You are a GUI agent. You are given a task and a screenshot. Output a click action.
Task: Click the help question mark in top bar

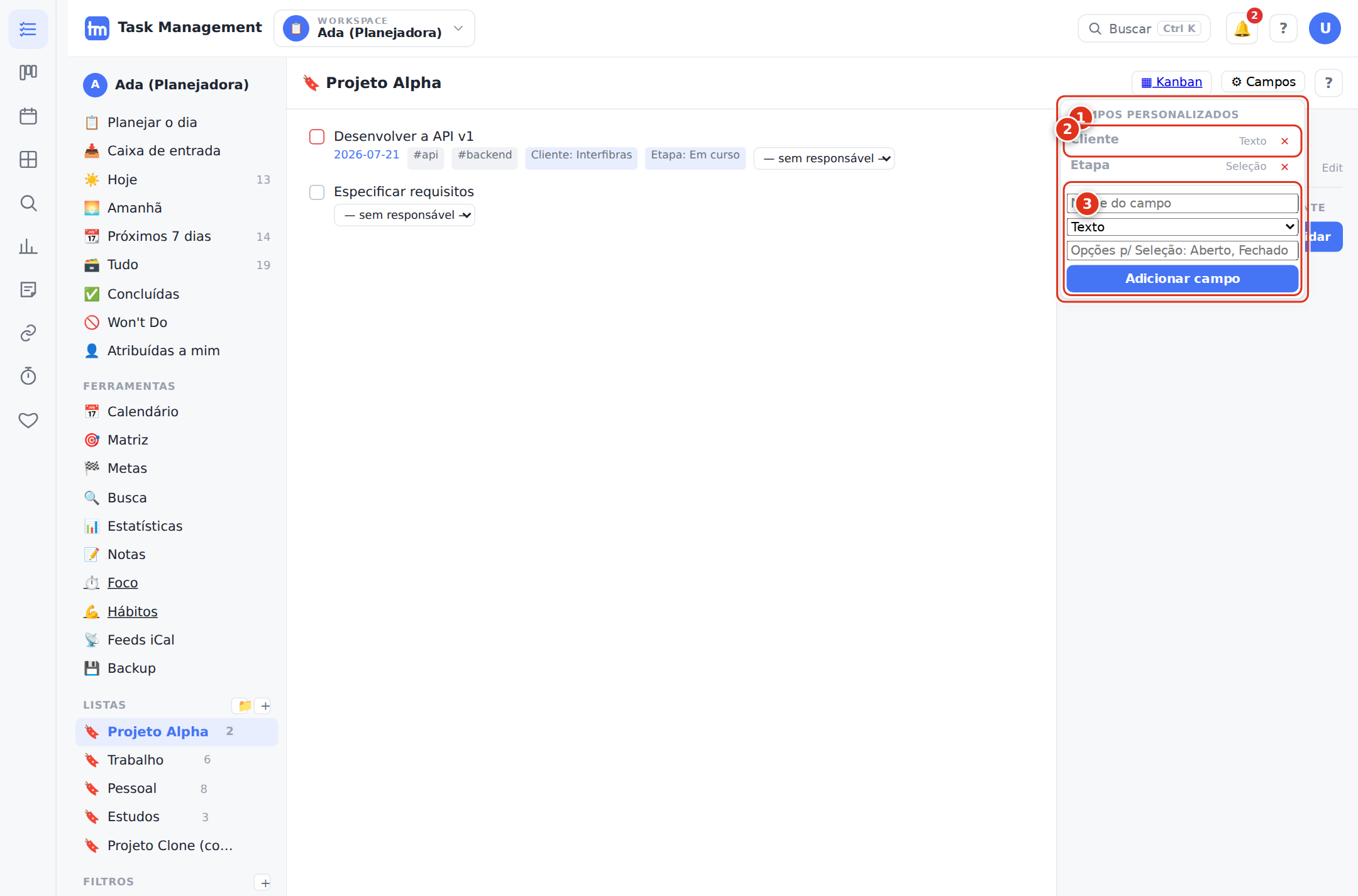(1283, 28)
